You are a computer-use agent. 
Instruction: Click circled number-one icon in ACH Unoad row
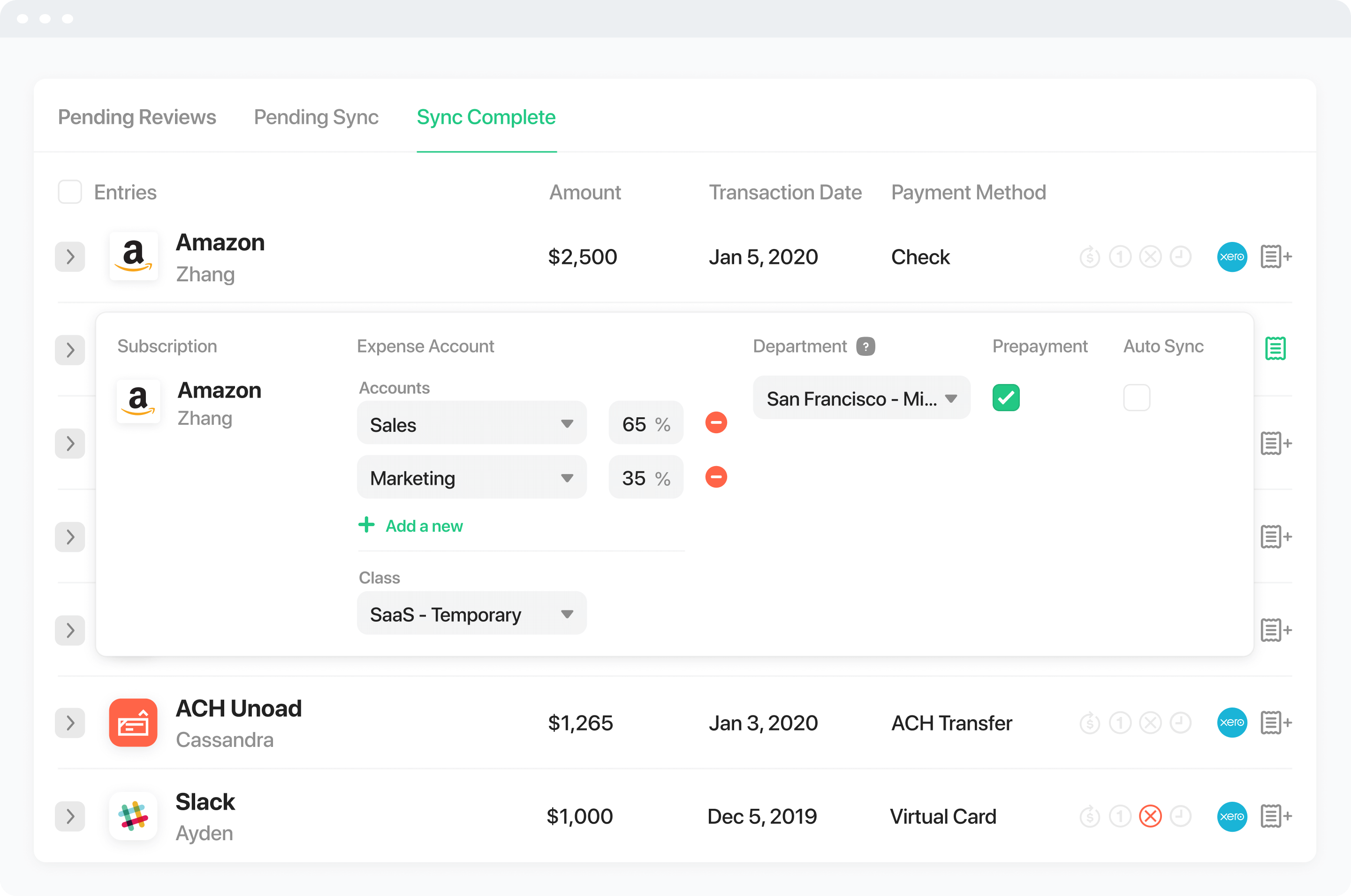tap(1120, 722)
